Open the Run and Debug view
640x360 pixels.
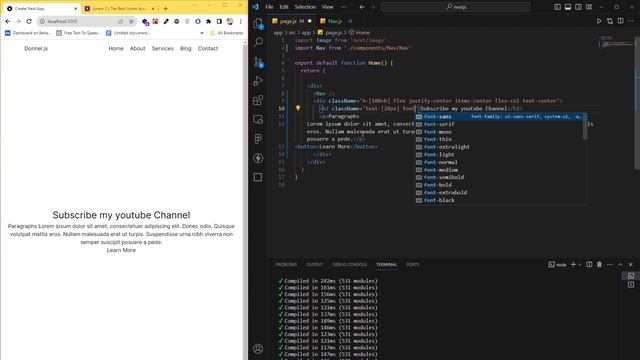pos(258,81)
